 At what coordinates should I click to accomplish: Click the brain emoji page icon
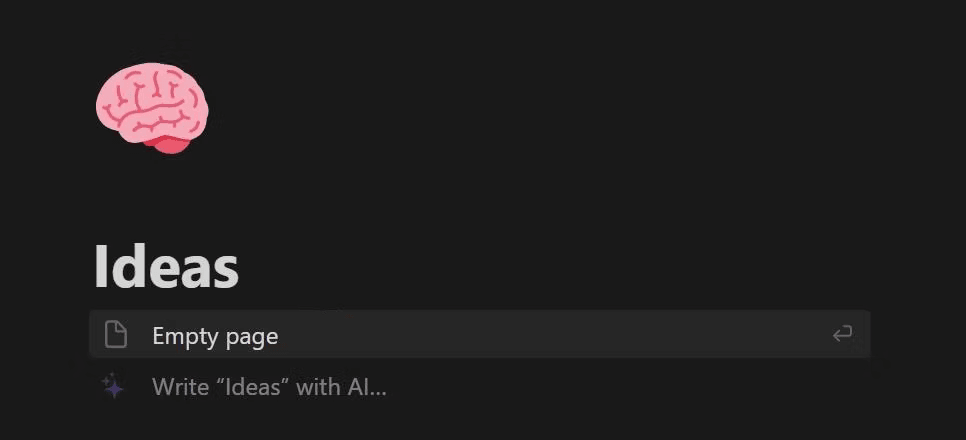pos(152,107)
